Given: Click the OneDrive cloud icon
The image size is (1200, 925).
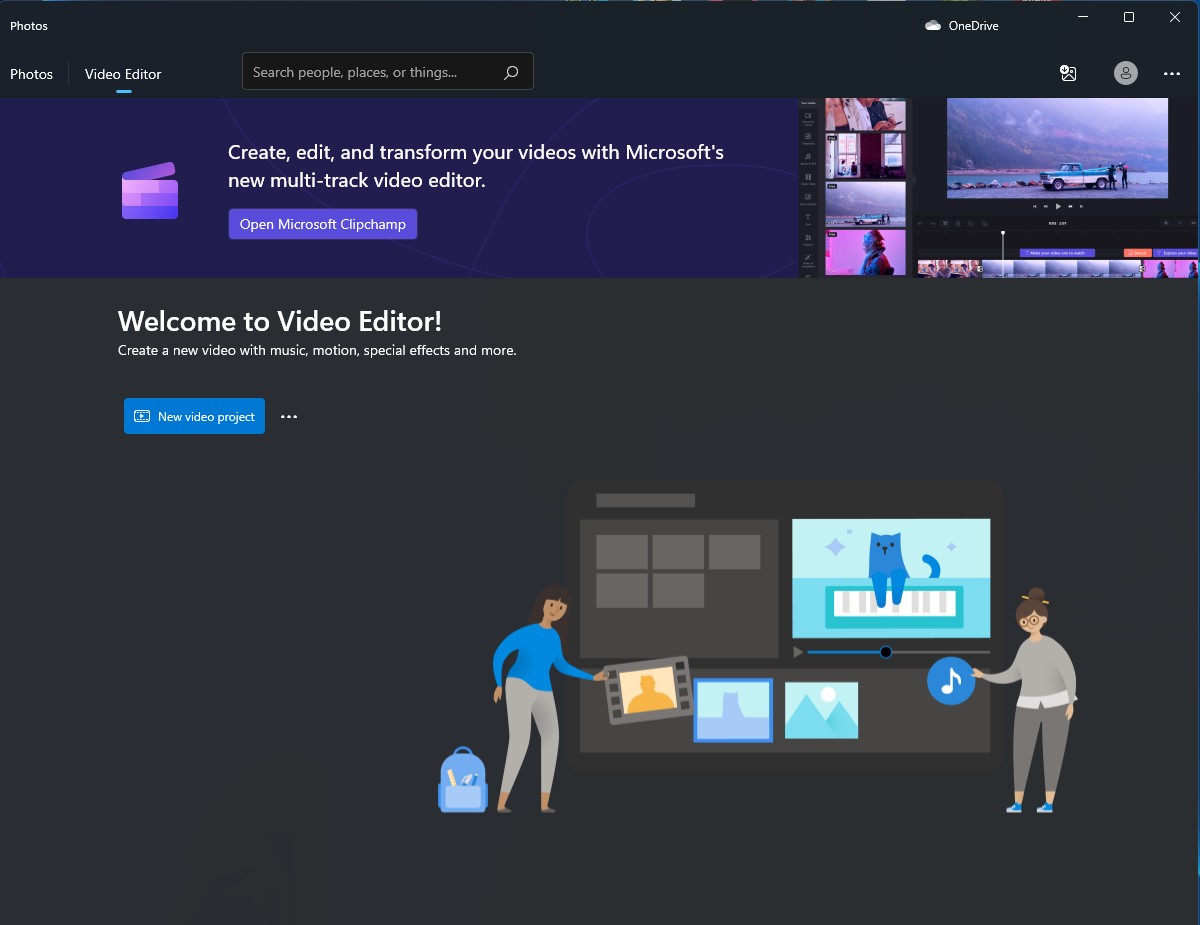Looking at the screenshot, I should (x=933, y=25).
